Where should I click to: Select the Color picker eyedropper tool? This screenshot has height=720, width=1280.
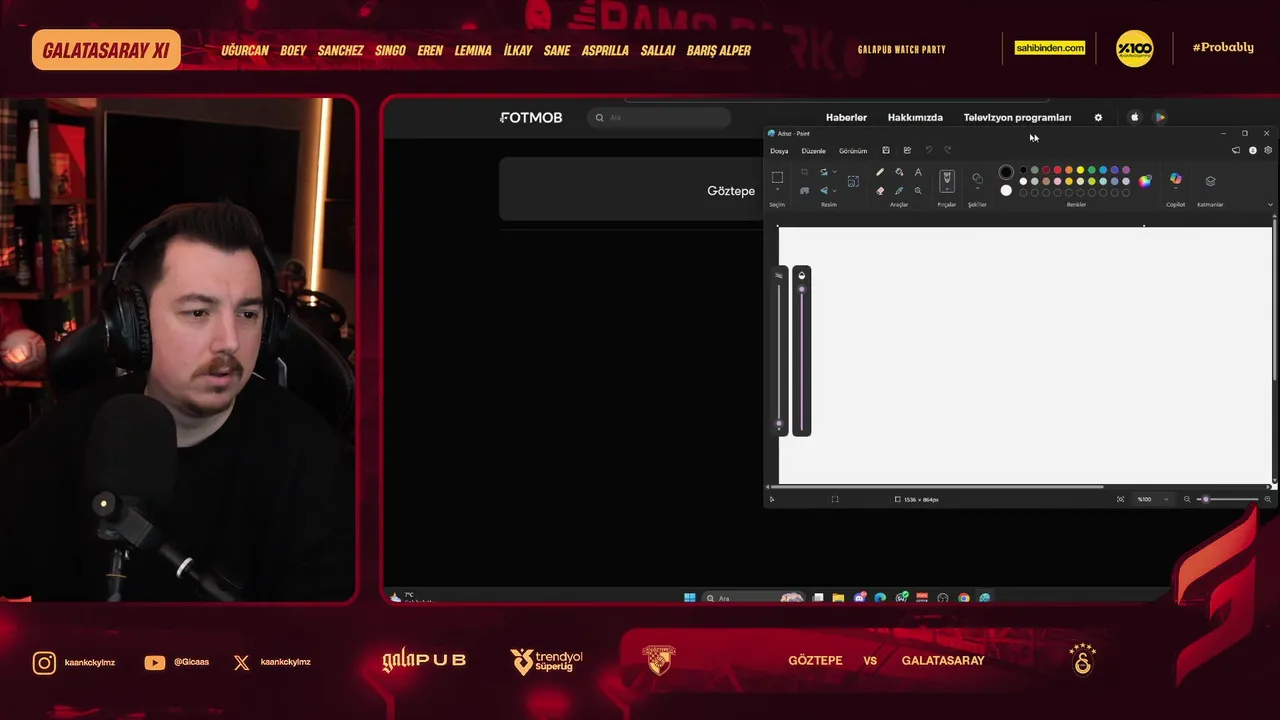tap(899, 190)
